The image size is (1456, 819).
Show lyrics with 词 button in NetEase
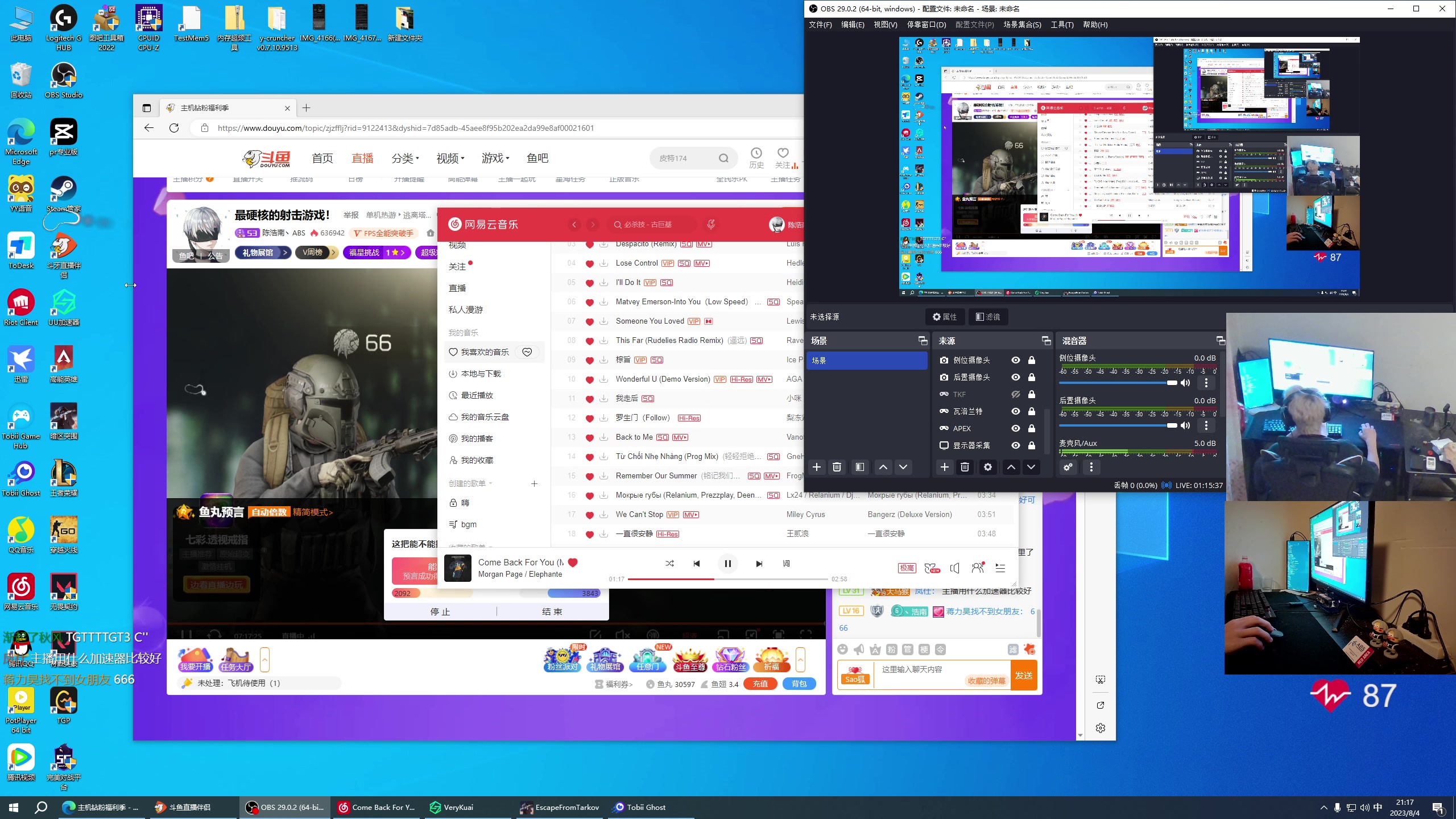(x=787, y=564)
